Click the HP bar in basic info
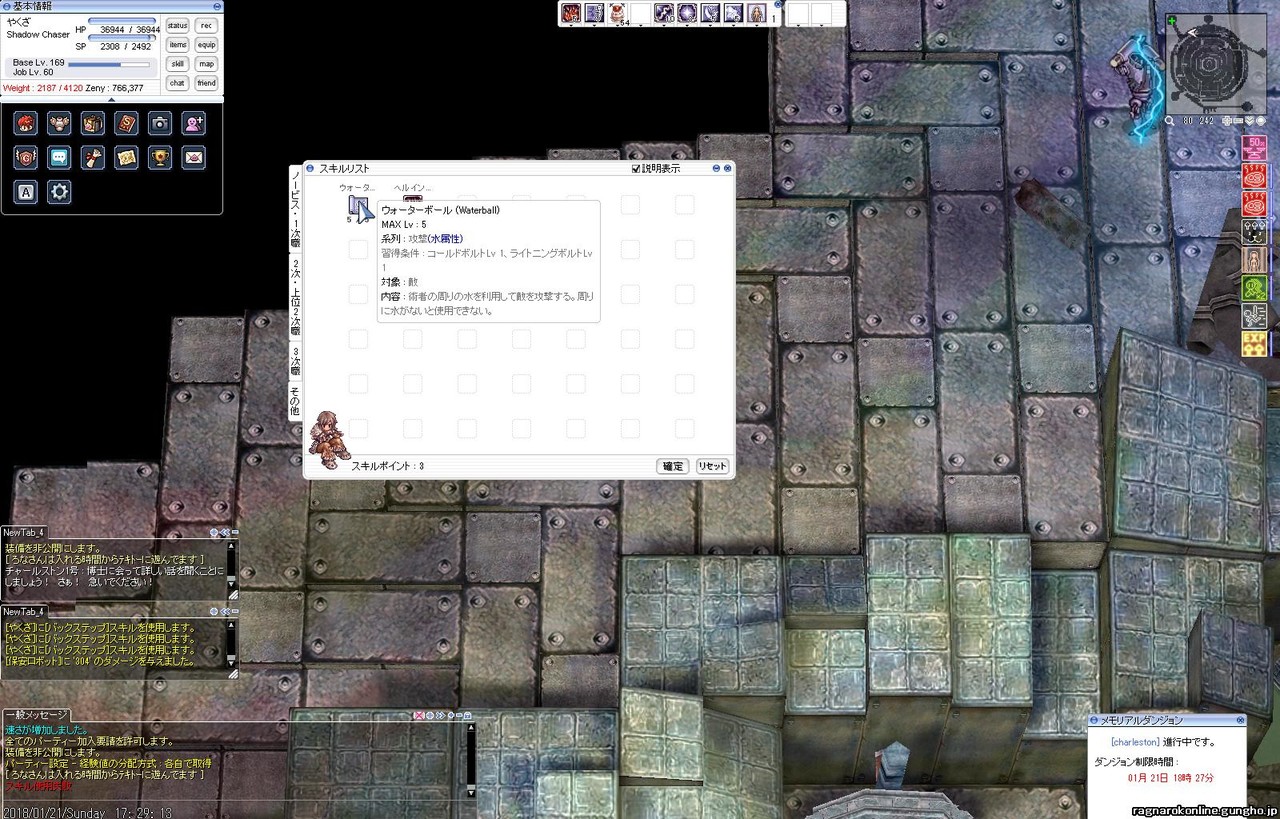This screenshot has height=819, width=1280. (x=123, y=21)
